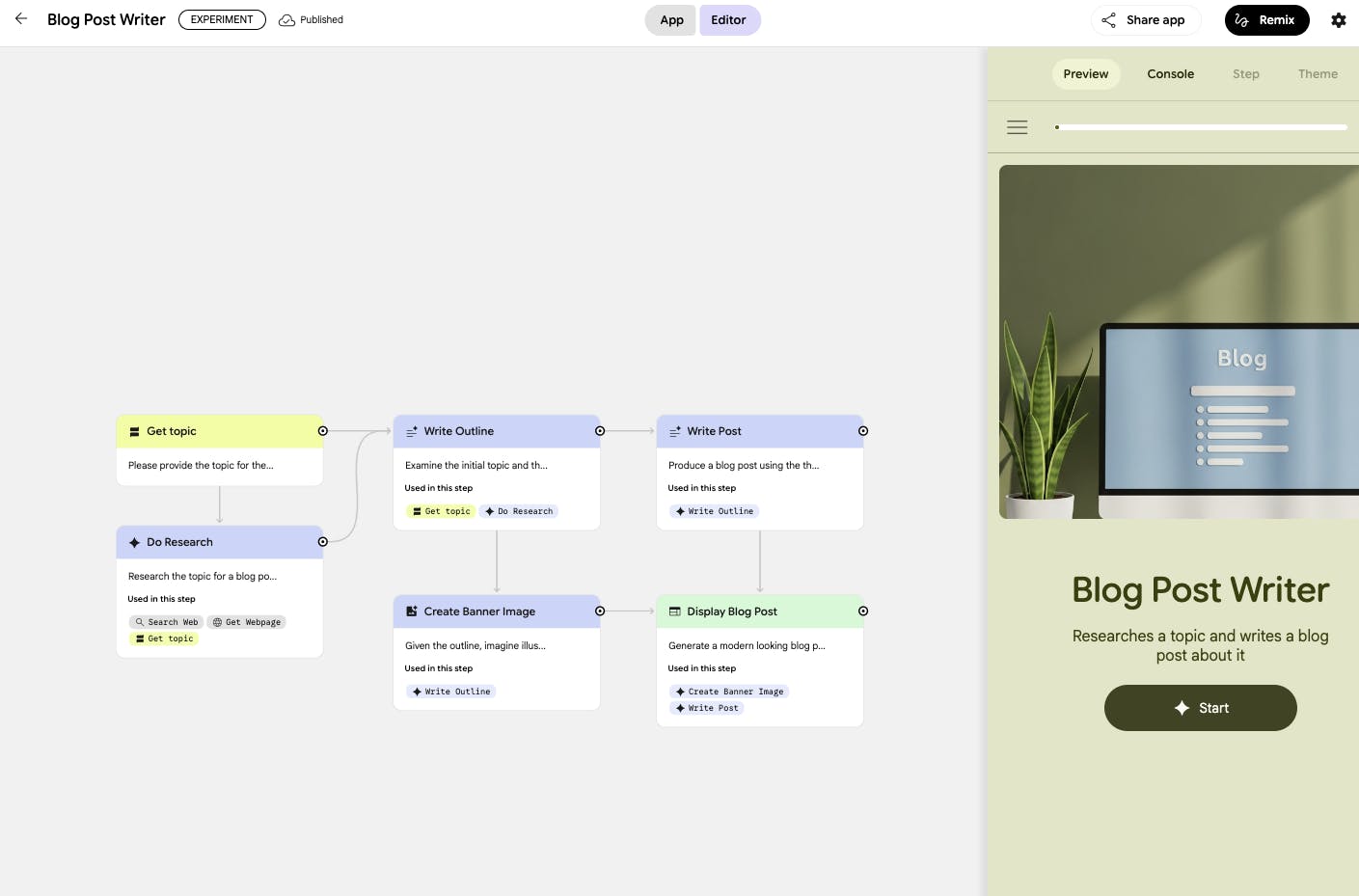The image size is (1359, 896).
Task: Select the Do Research node header
Action: click(220, 542)
